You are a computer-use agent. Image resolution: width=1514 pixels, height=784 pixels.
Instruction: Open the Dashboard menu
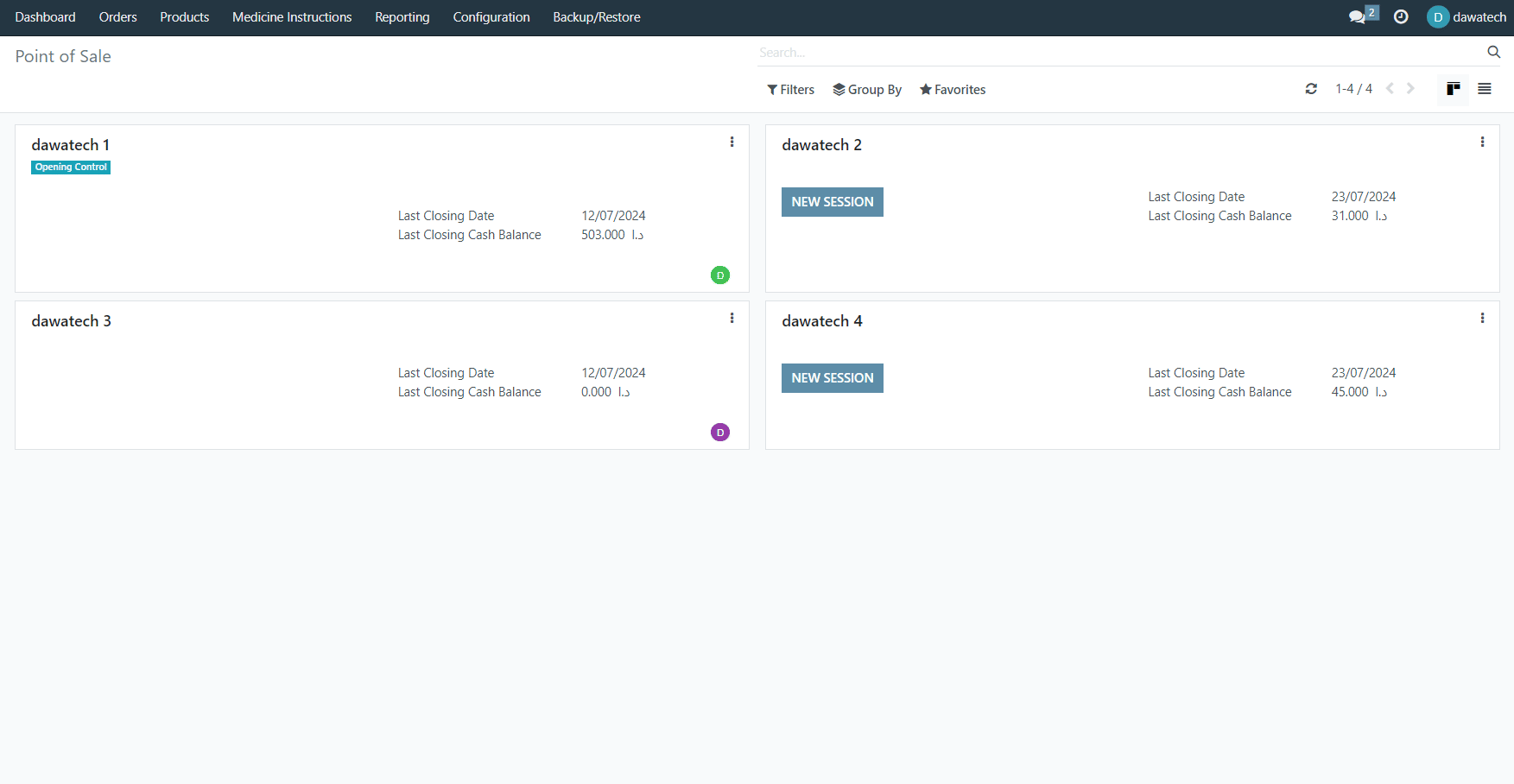pyautogui.click(x=45, y=17)
